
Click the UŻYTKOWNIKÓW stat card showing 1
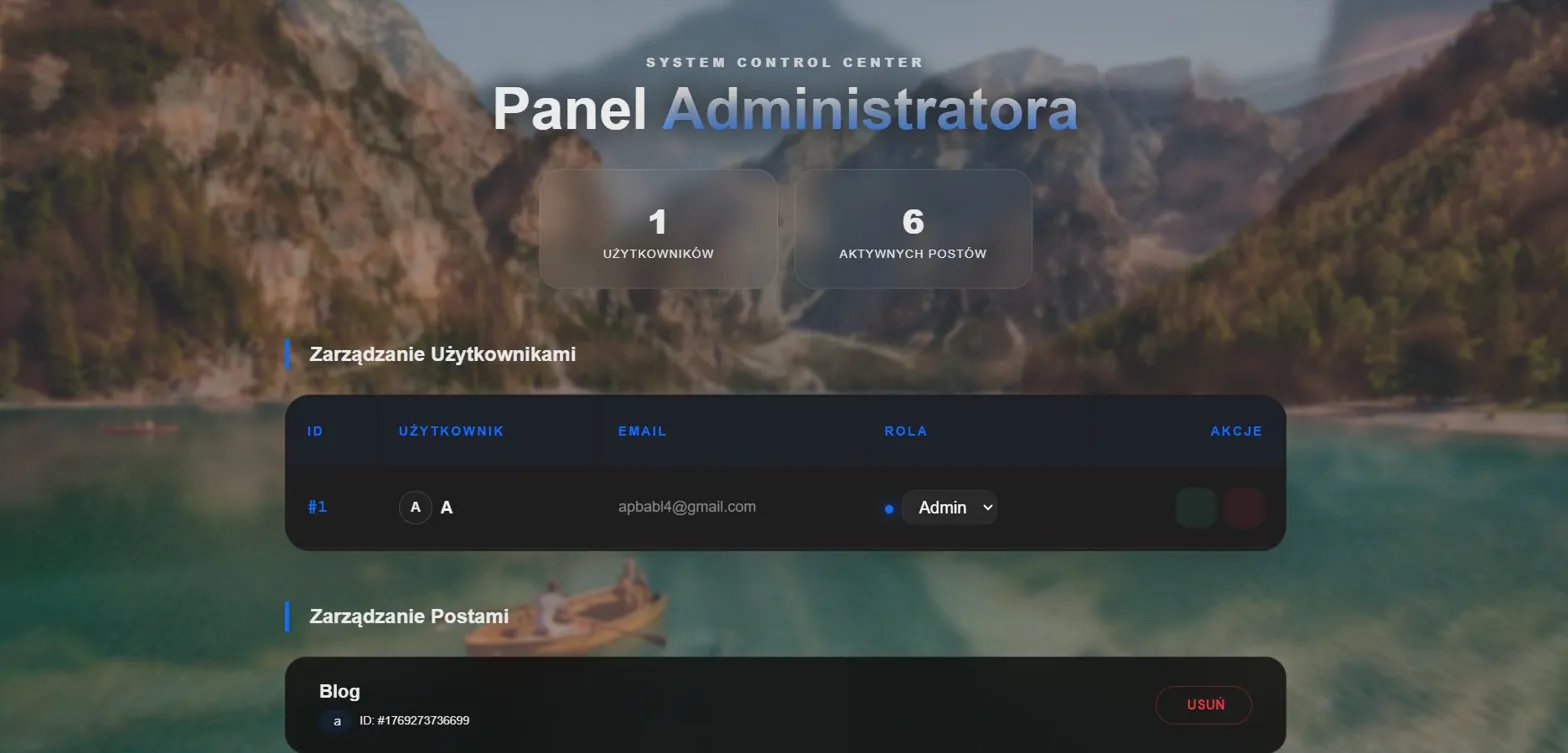click(x=658, y=229)
